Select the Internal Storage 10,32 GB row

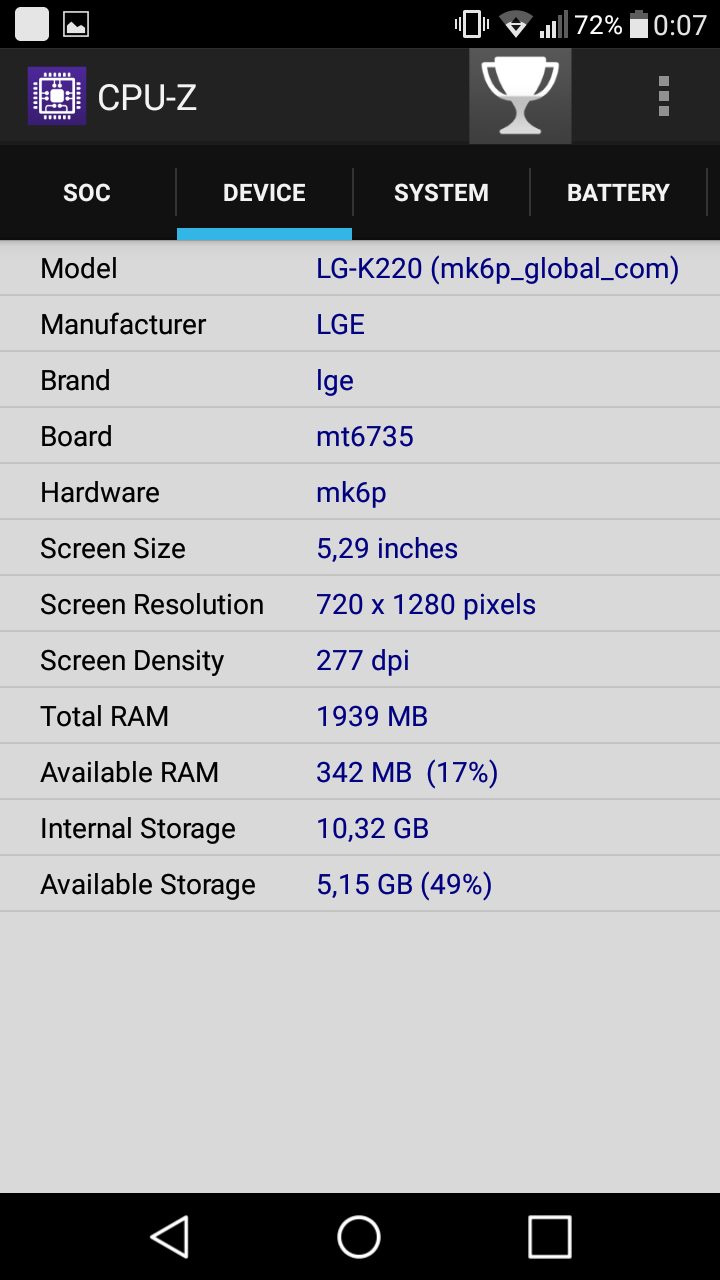(x=360, y=828)
